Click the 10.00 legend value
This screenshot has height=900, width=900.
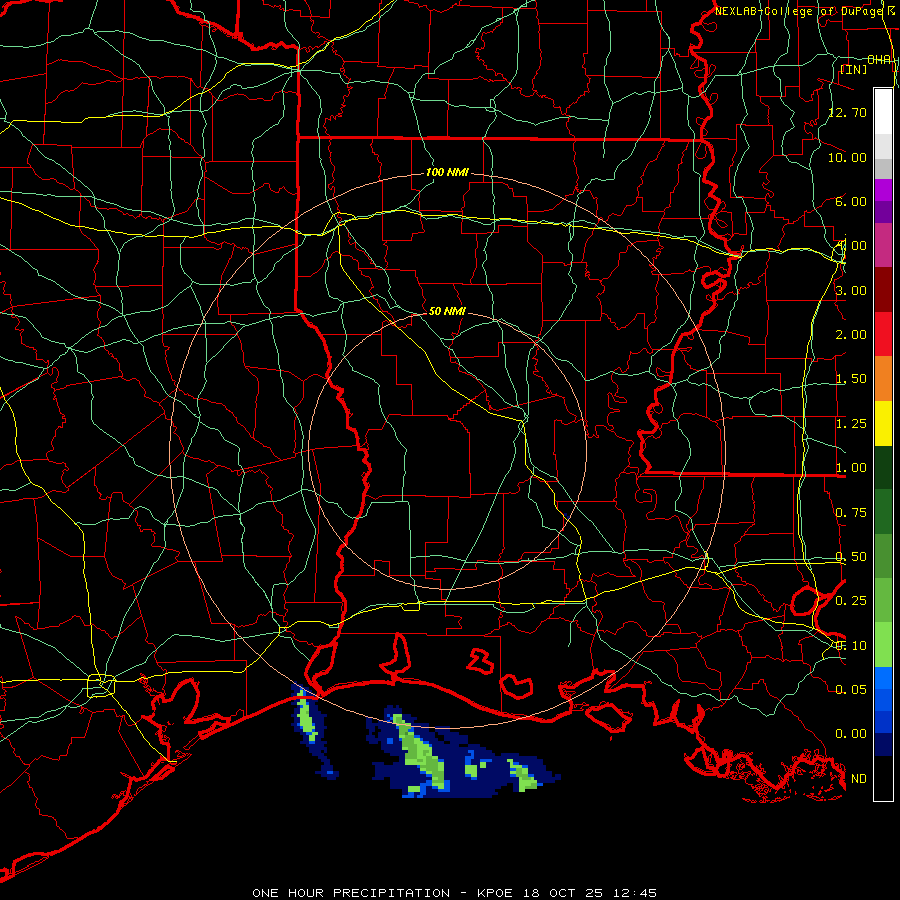click(x=848, y=157)
